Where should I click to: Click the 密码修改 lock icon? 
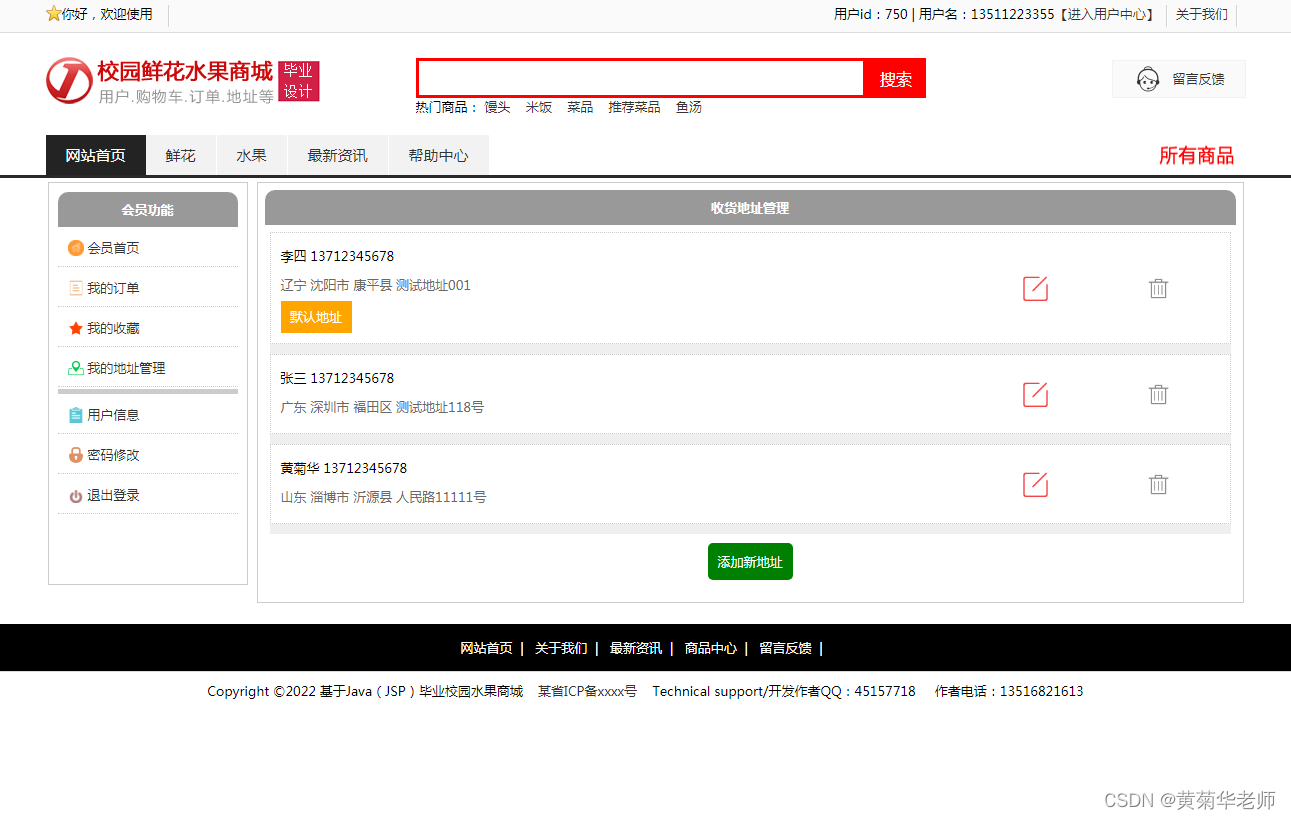(x=75, y=455)
